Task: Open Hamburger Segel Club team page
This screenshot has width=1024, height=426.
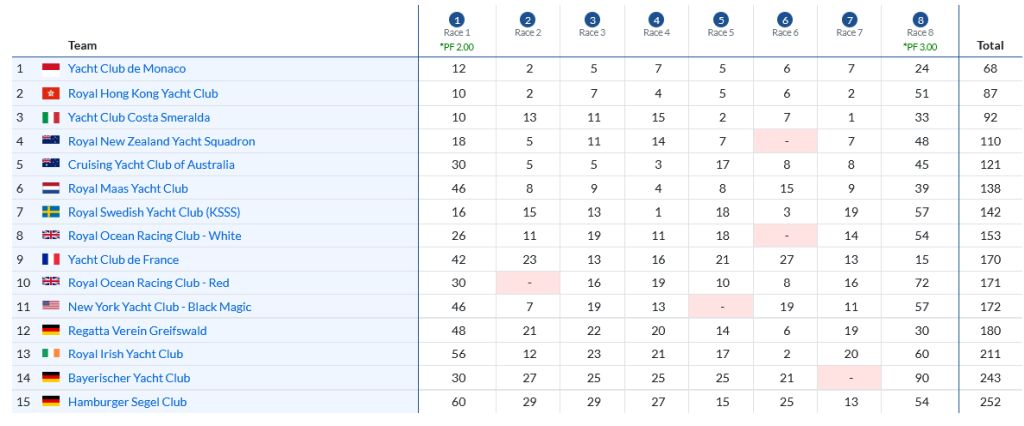Action: pos(127,402)
